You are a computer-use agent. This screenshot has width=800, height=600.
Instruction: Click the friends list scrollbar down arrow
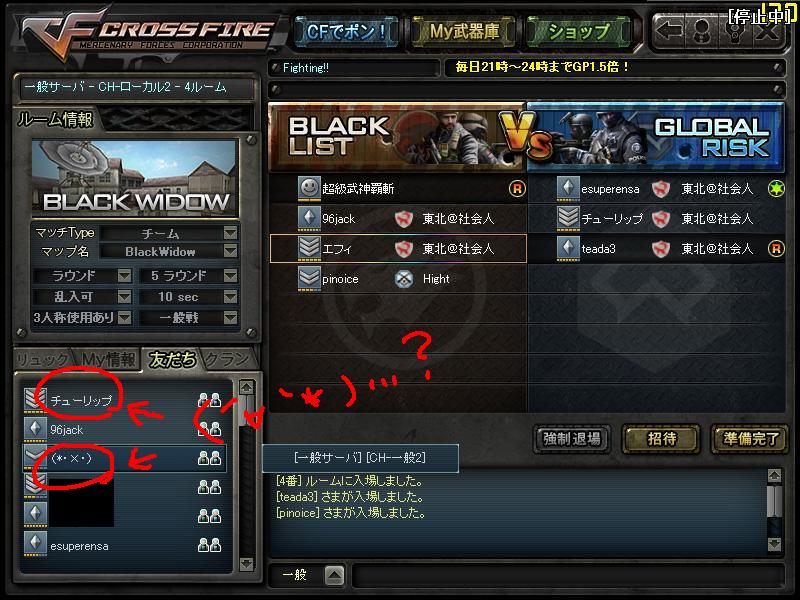246,564
